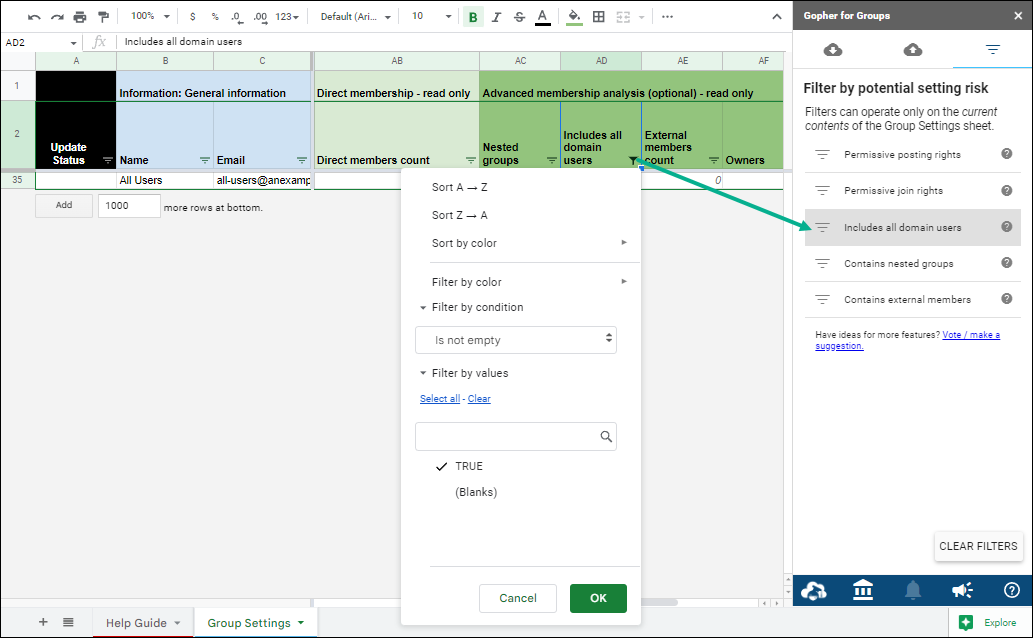
Task: Open the Is not empty condition dropdown
Action: [x=516, y=340]
